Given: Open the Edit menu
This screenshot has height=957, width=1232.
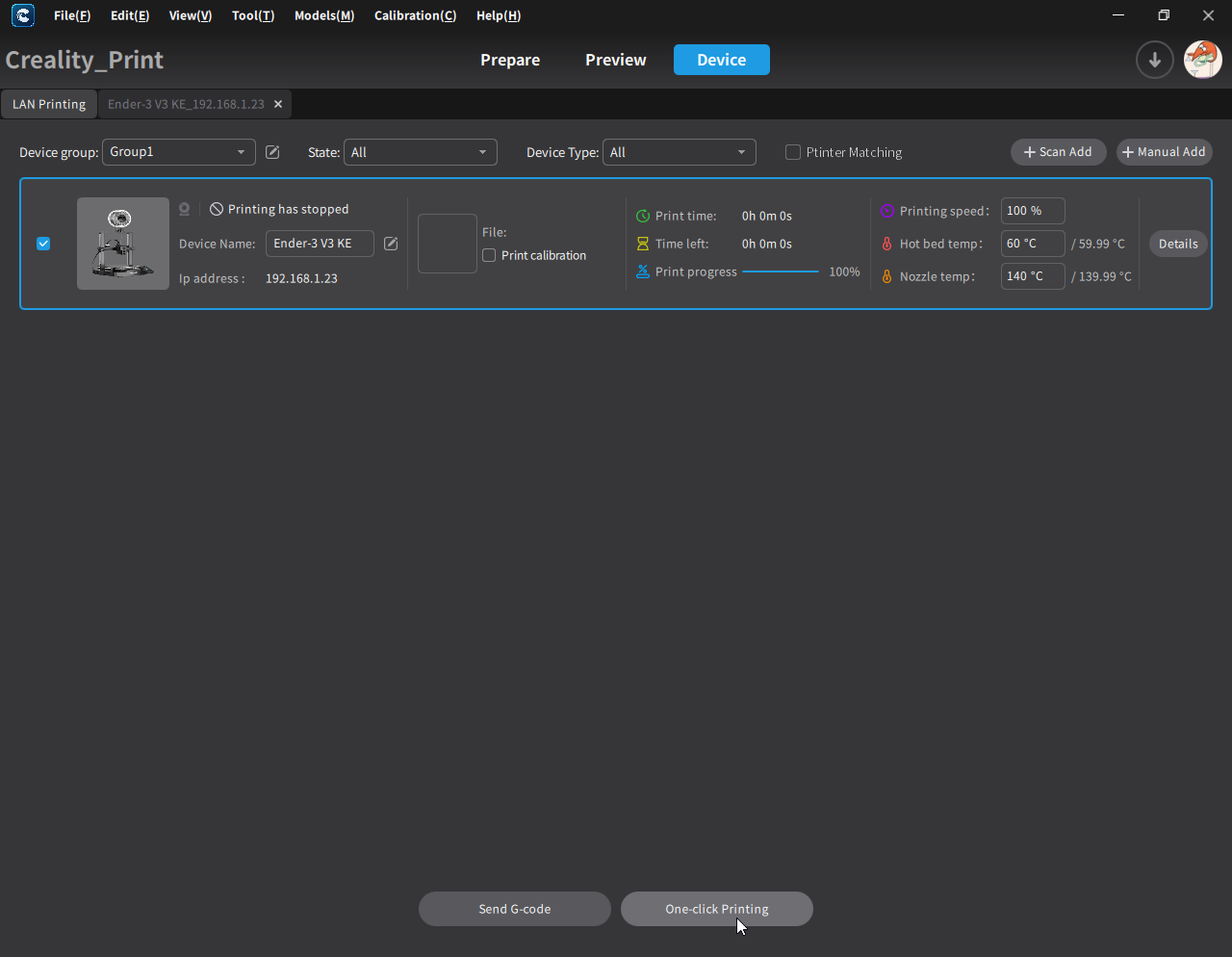Looking at the screenshot, I should tap(130, 15).
